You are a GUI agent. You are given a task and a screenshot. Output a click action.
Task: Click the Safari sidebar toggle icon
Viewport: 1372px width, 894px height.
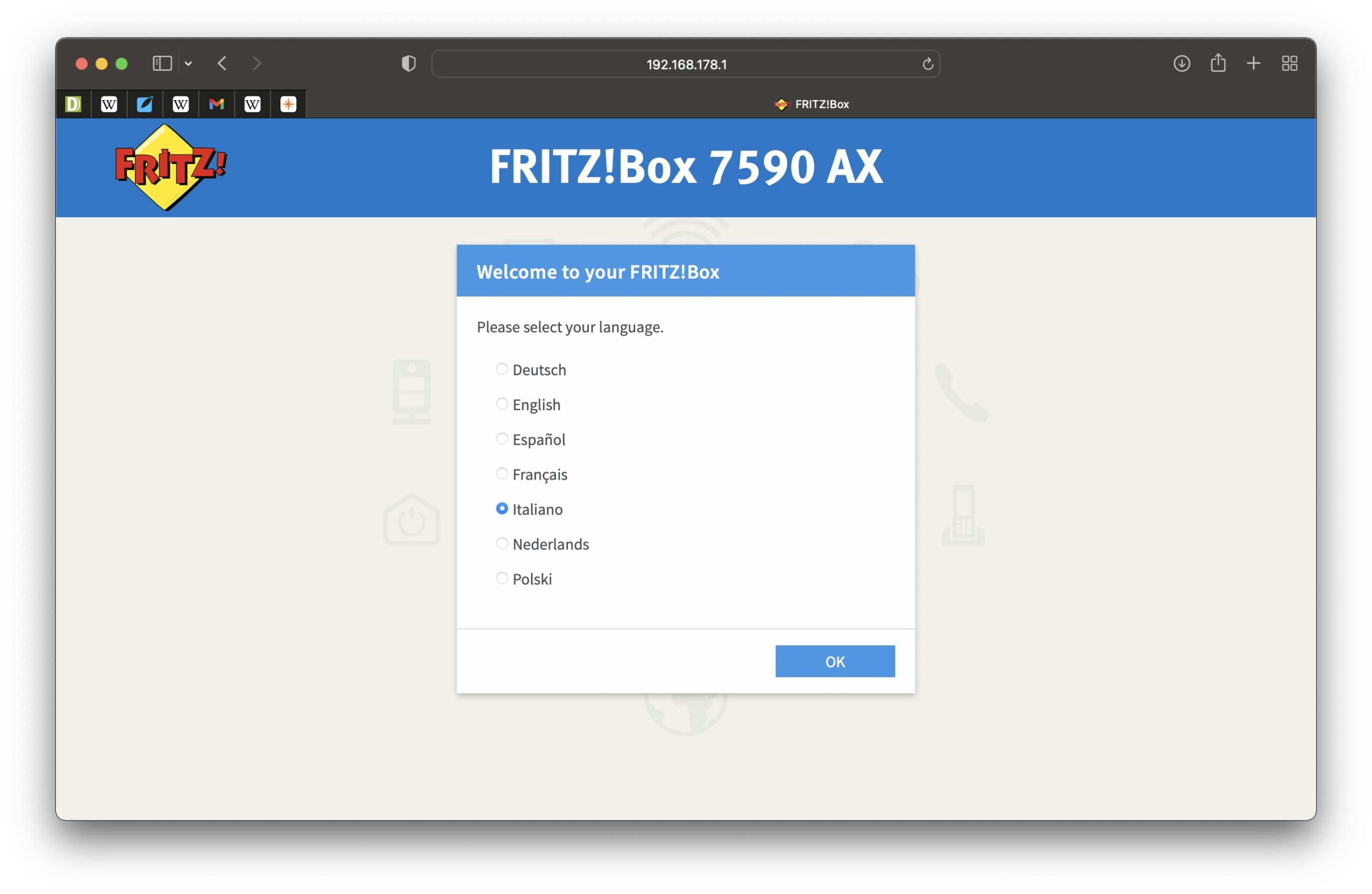(162, 63)
